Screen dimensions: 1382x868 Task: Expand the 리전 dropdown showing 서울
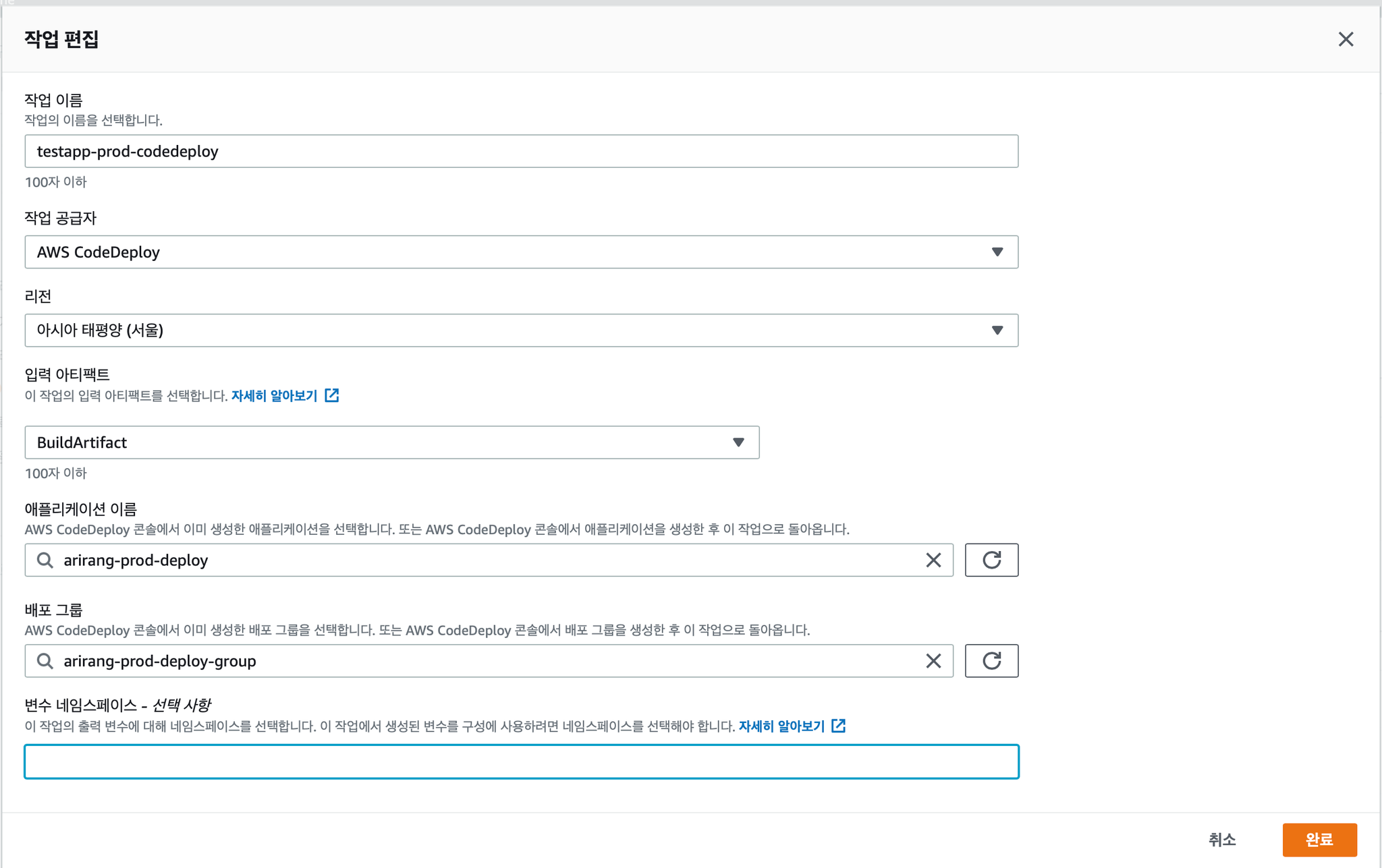point(521,330)
